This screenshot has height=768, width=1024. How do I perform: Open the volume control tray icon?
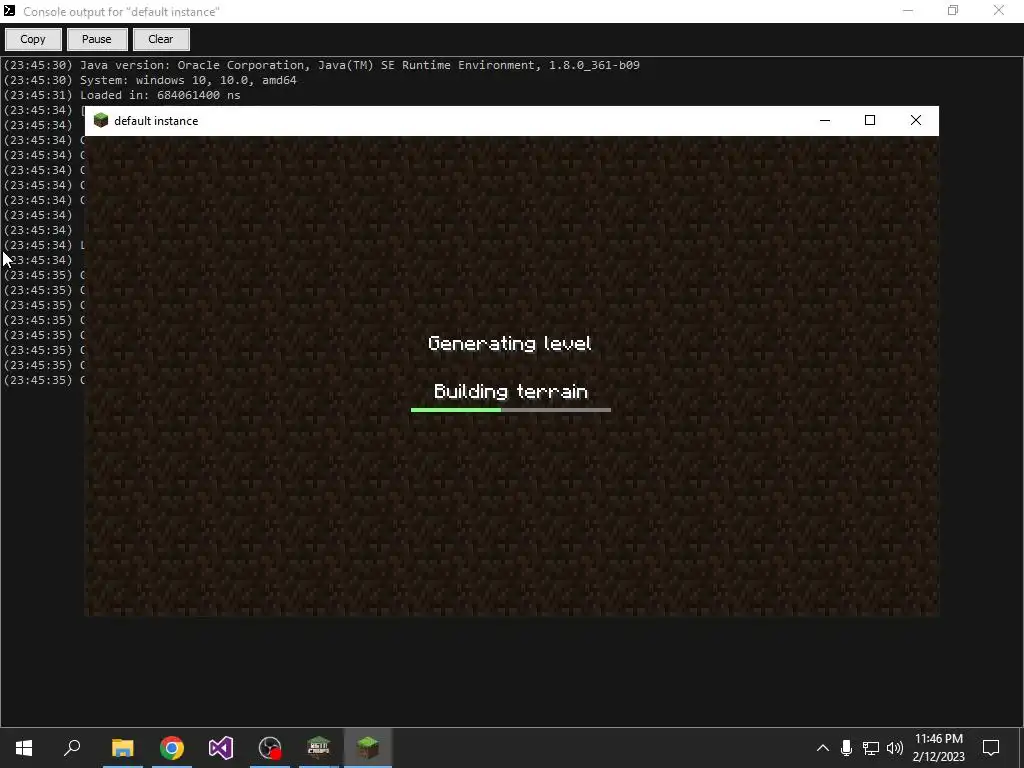coord(895,748)
